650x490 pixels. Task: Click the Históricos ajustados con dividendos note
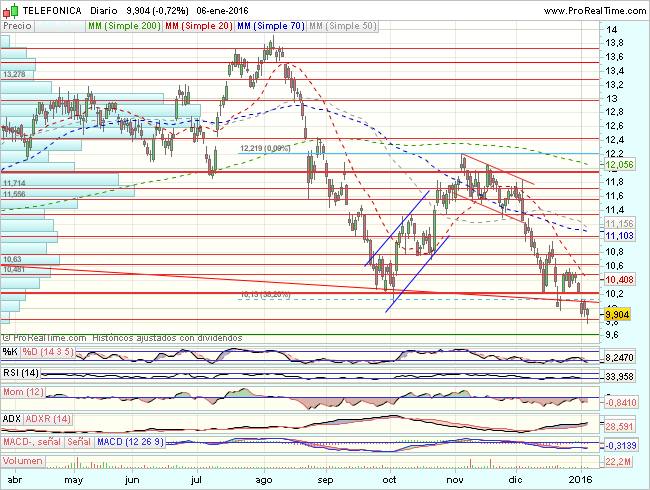(x=167, y=338)
